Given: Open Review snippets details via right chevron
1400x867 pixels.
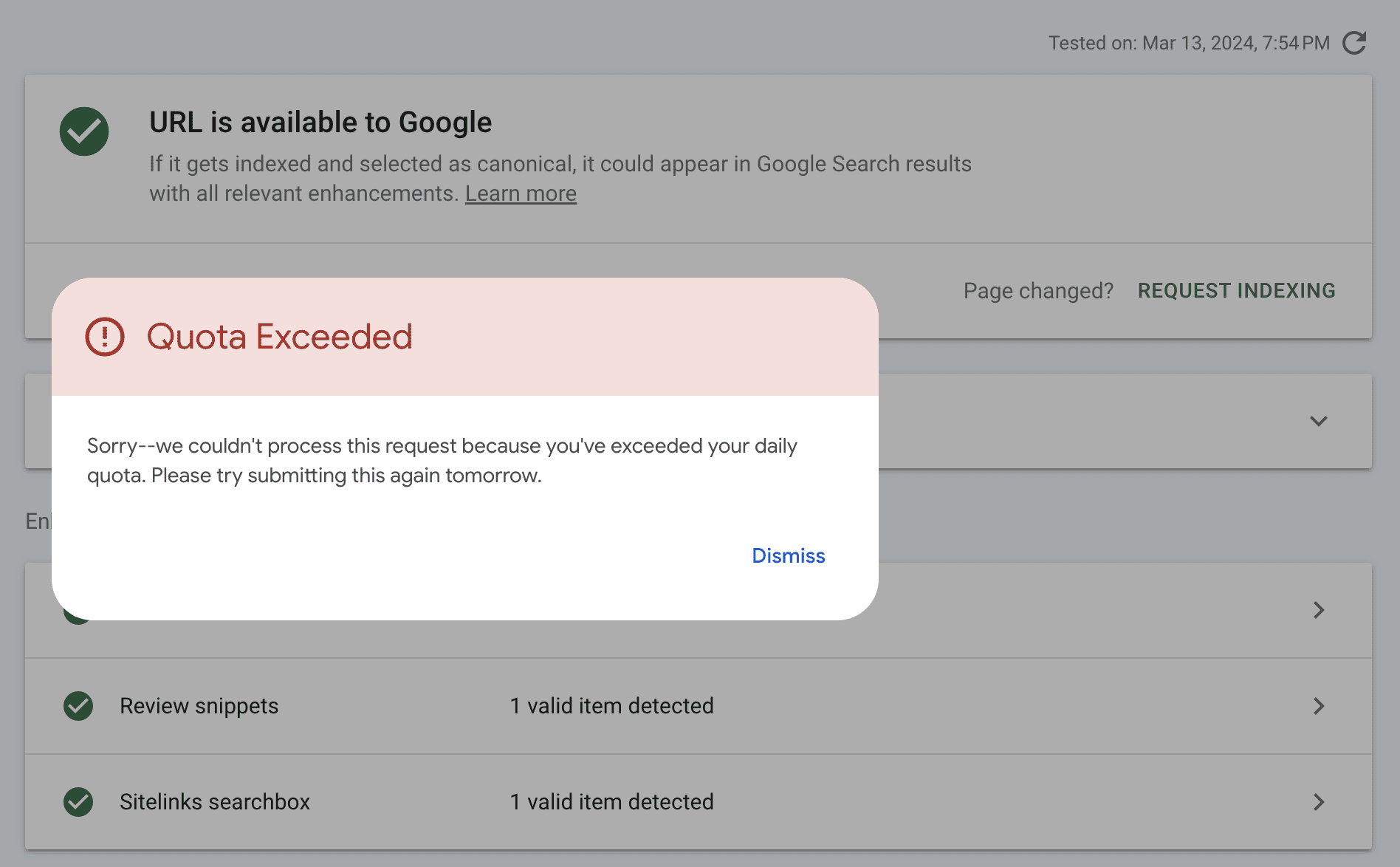Looking at the screenshot, I should (1319, 706).
